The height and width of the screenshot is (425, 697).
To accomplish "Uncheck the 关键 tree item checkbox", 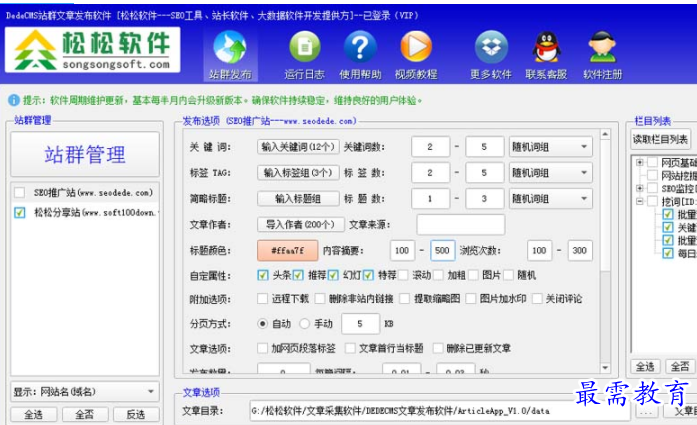I will (x=668, y=227).
